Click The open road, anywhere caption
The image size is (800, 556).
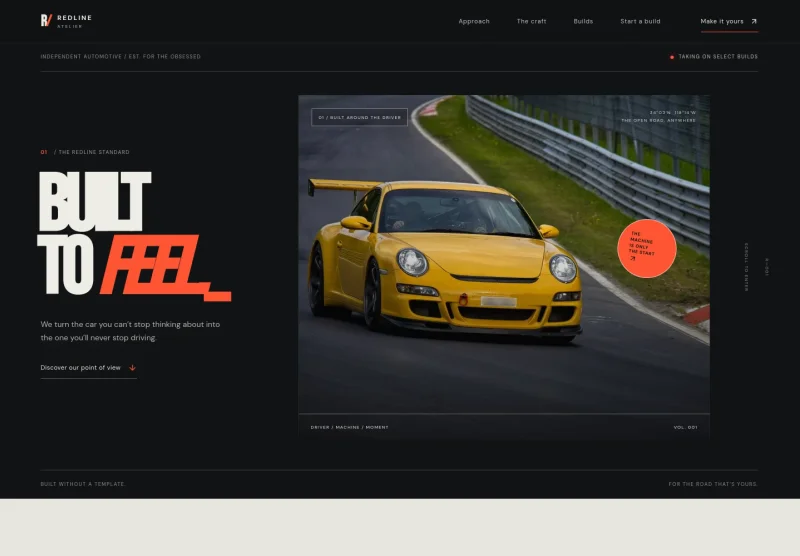tap(658, 120)
